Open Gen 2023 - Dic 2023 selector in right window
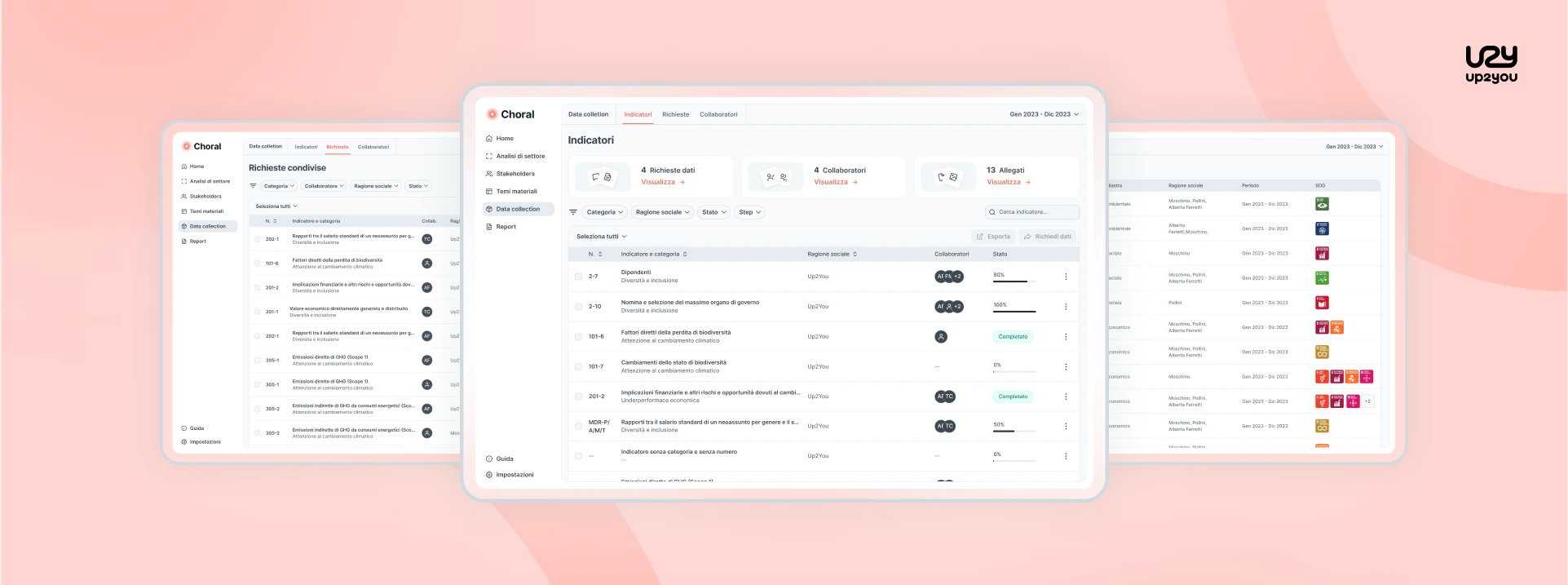The image size is (1568, 585). click(1354, 147)
